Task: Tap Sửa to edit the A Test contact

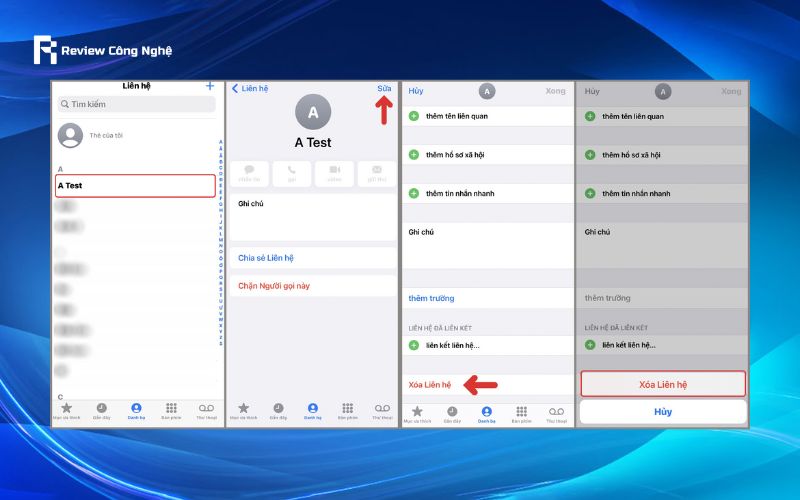Action: tap(384, 88)
